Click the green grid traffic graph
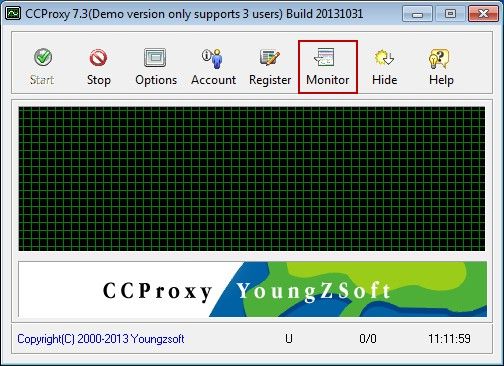 pos(252,179)
